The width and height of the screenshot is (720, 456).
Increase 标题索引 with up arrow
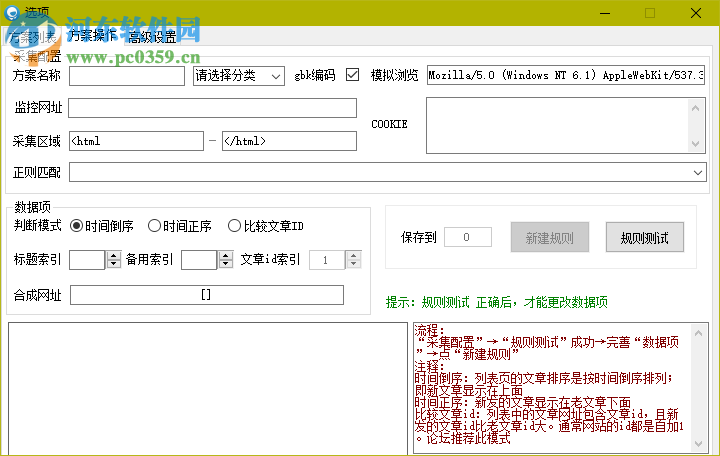coord(113,255)
